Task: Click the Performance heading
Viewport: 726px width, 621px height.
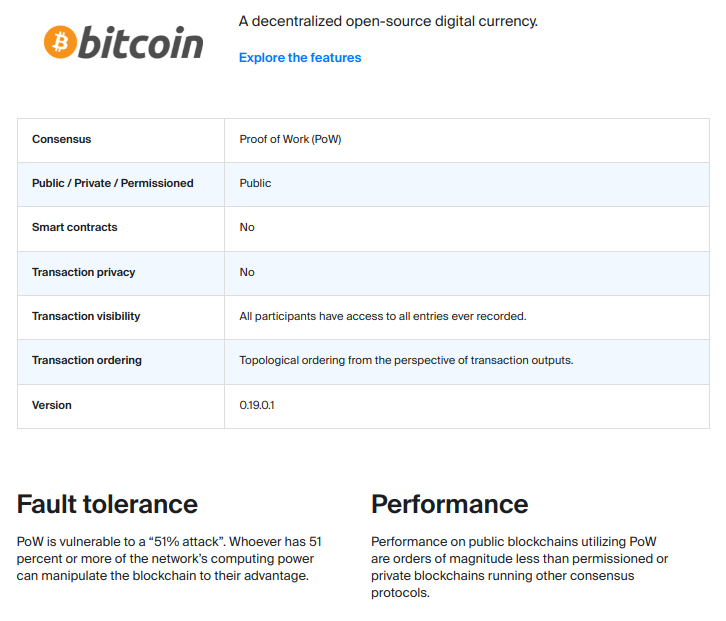Action: coord(449,503)
